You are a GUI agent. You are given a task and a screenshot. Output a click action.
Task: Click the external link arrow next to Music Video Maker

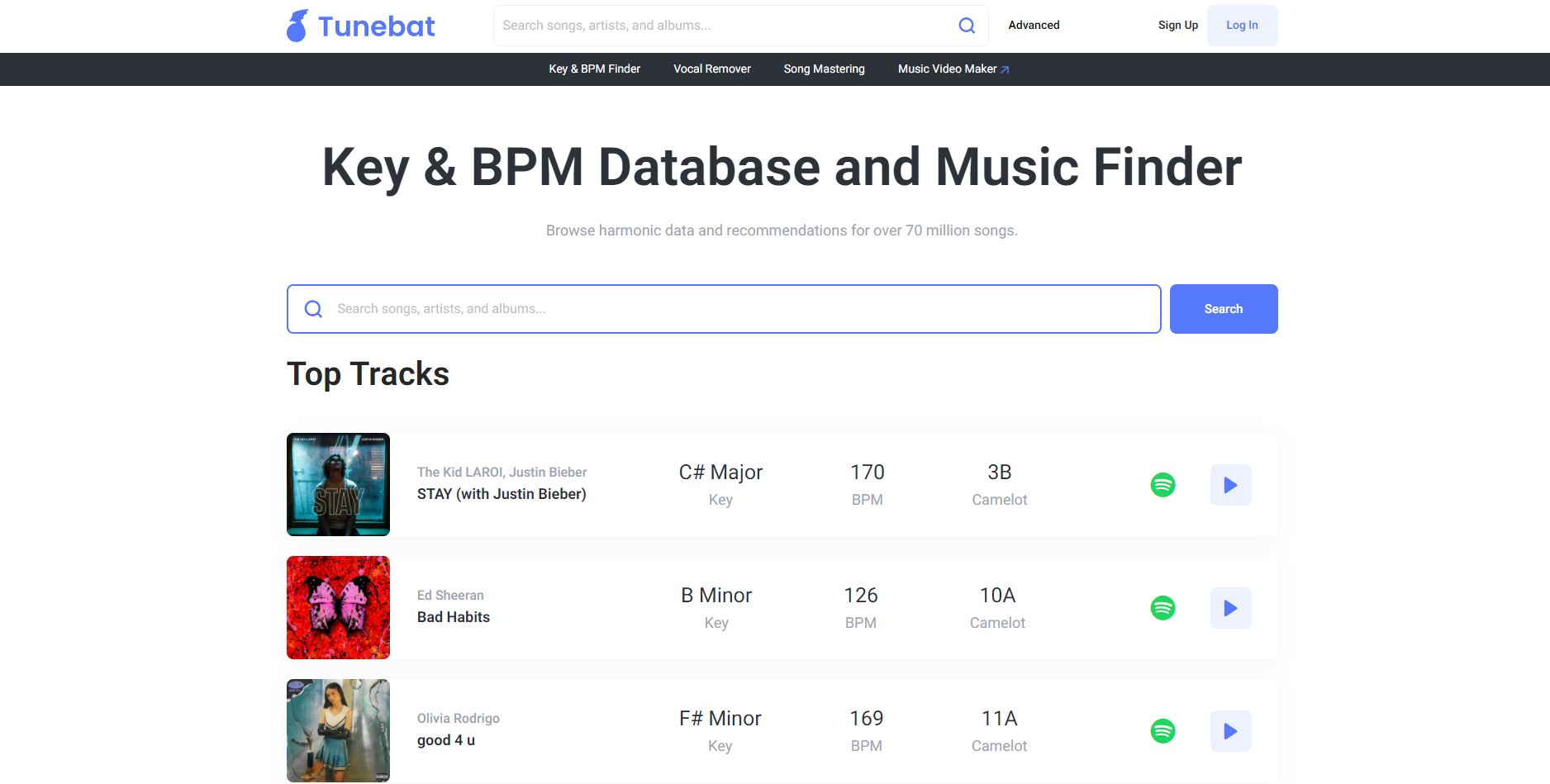[1006, 69]
